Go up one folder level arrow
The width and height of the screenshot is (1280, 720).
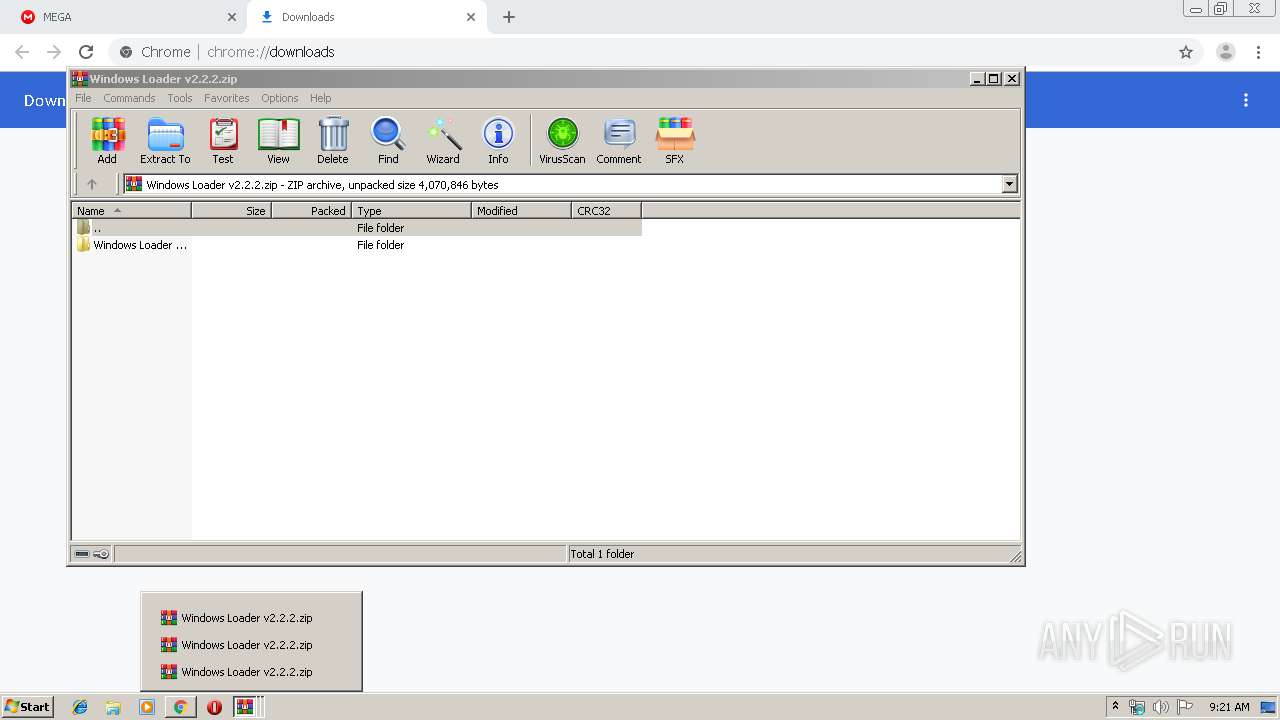92,184
